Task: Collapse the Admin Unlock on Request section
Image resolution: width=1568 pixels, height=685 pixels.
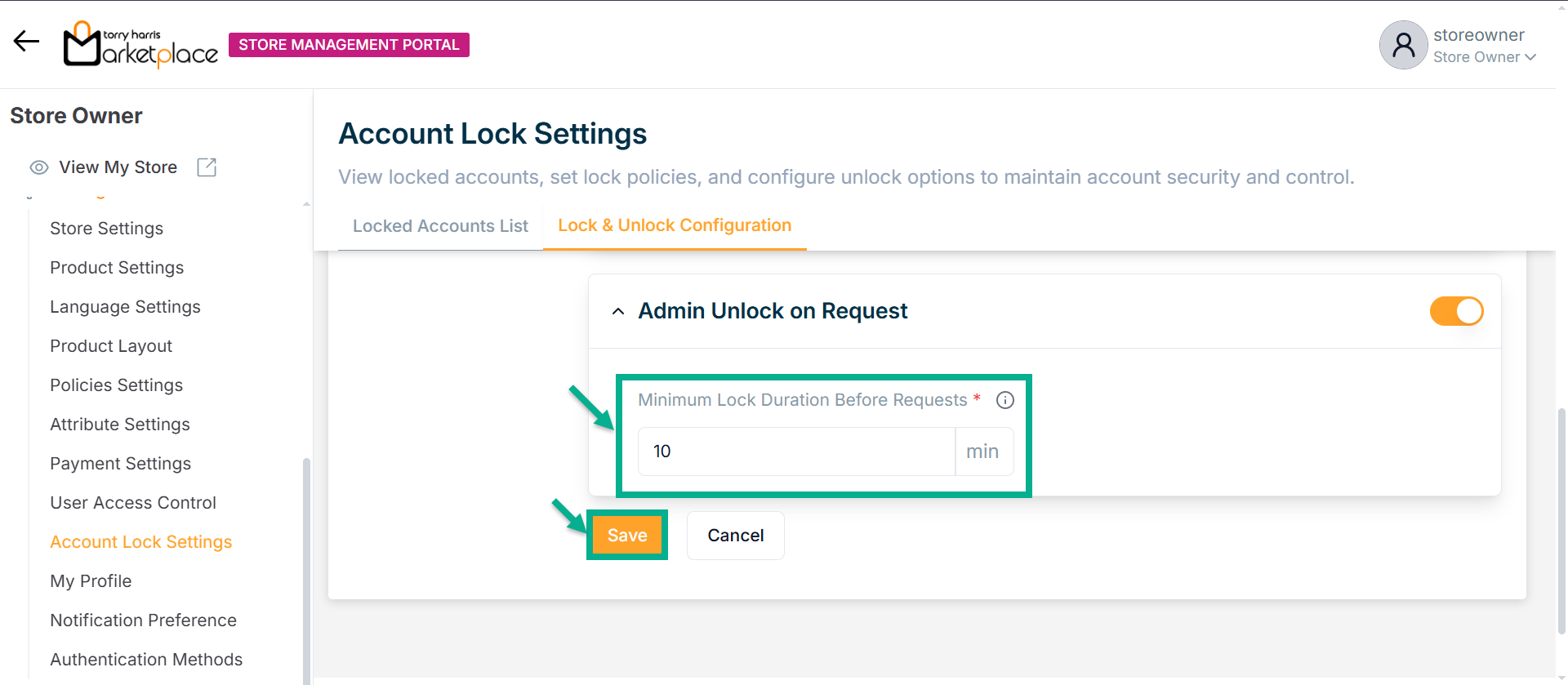Action: click(618, 311)
